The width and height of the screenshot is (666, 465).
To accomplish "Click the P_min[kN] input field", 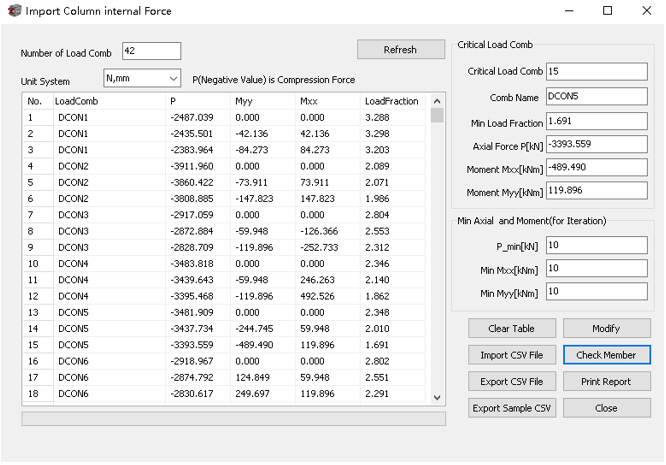I will (596, 245).
